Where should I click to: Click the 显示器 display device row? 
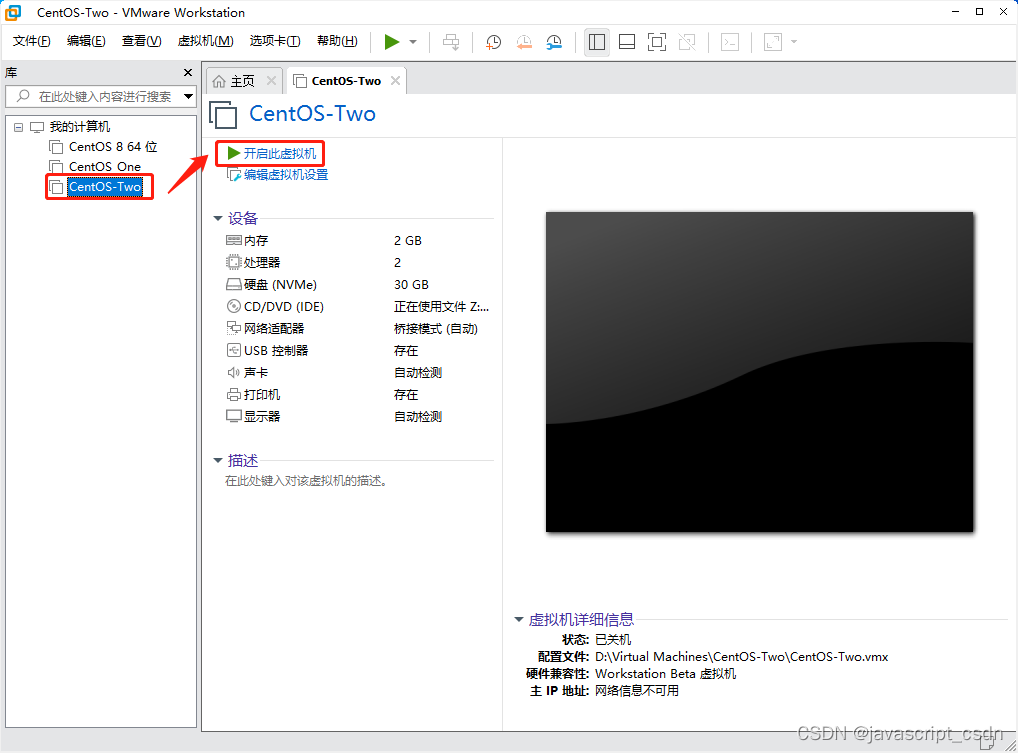357,417
